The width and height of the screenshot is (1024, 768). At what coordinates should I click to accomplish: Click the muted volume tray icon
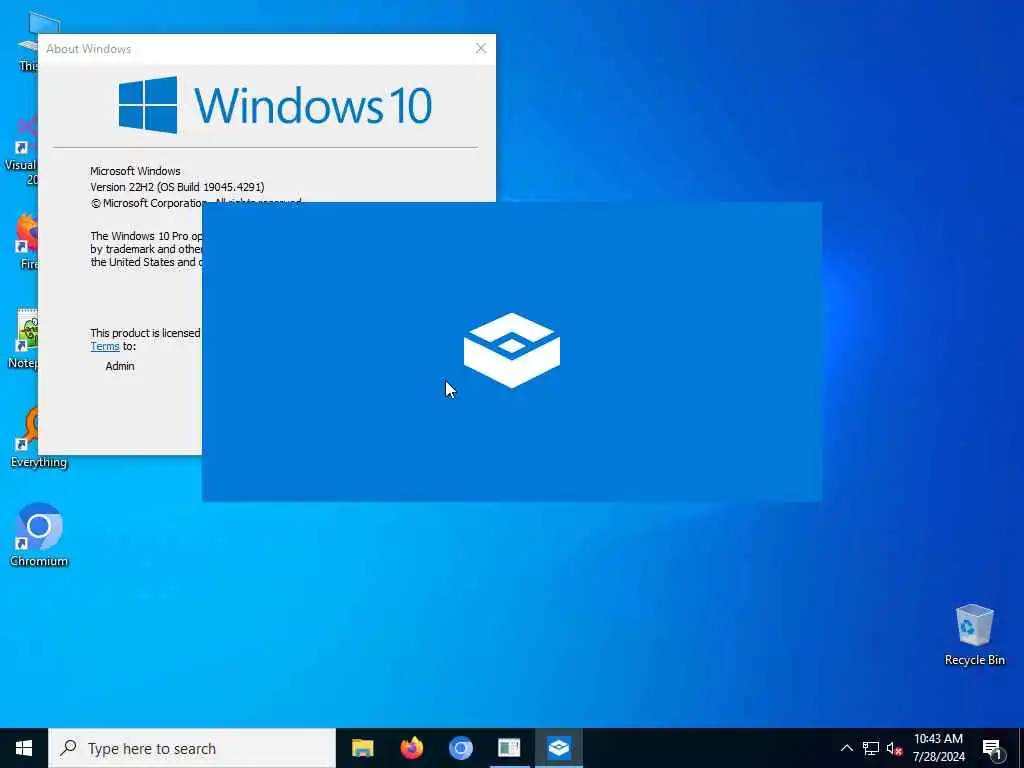[894, 748]
